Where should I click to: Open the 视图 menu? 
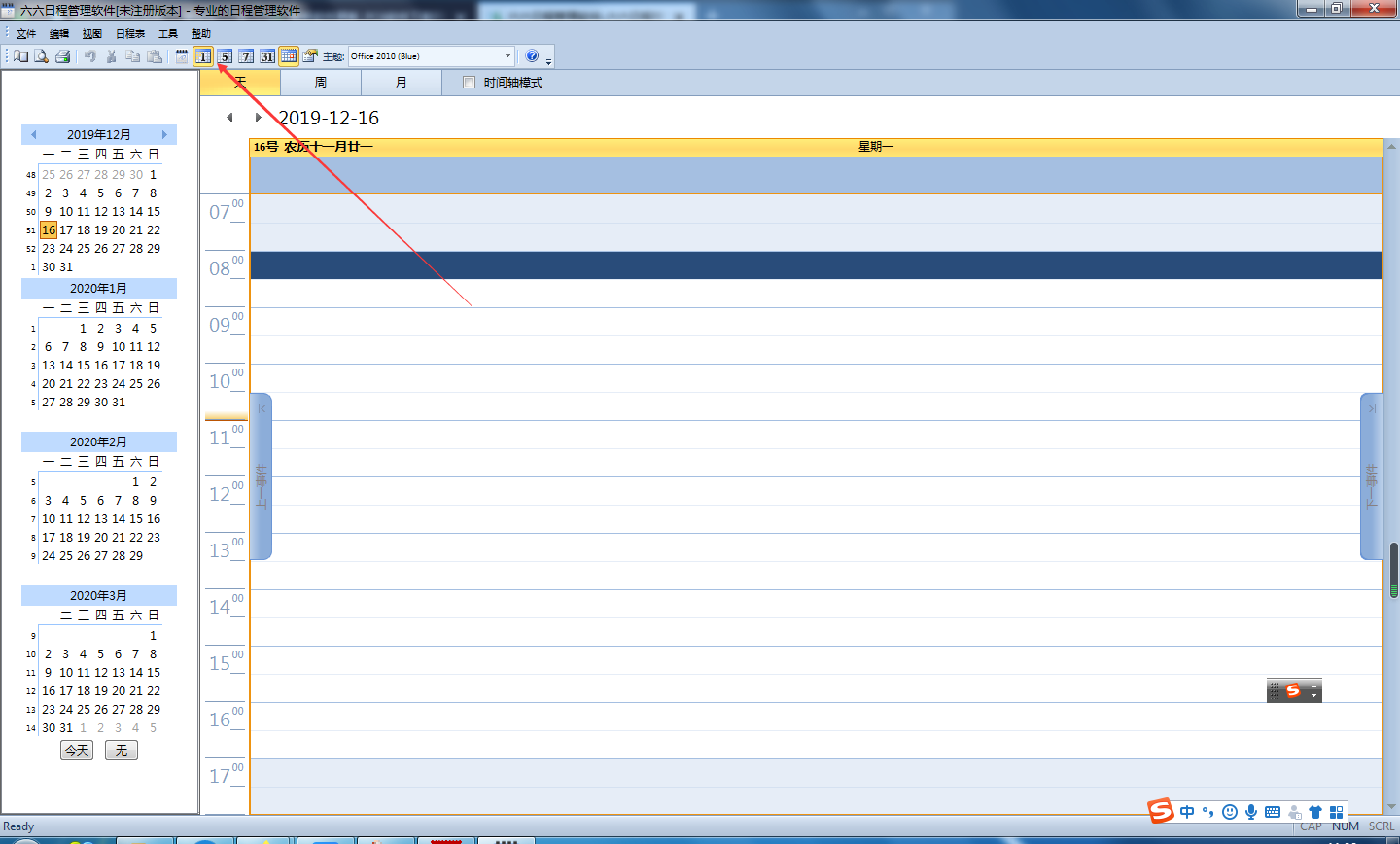click(x=92, y=34)
